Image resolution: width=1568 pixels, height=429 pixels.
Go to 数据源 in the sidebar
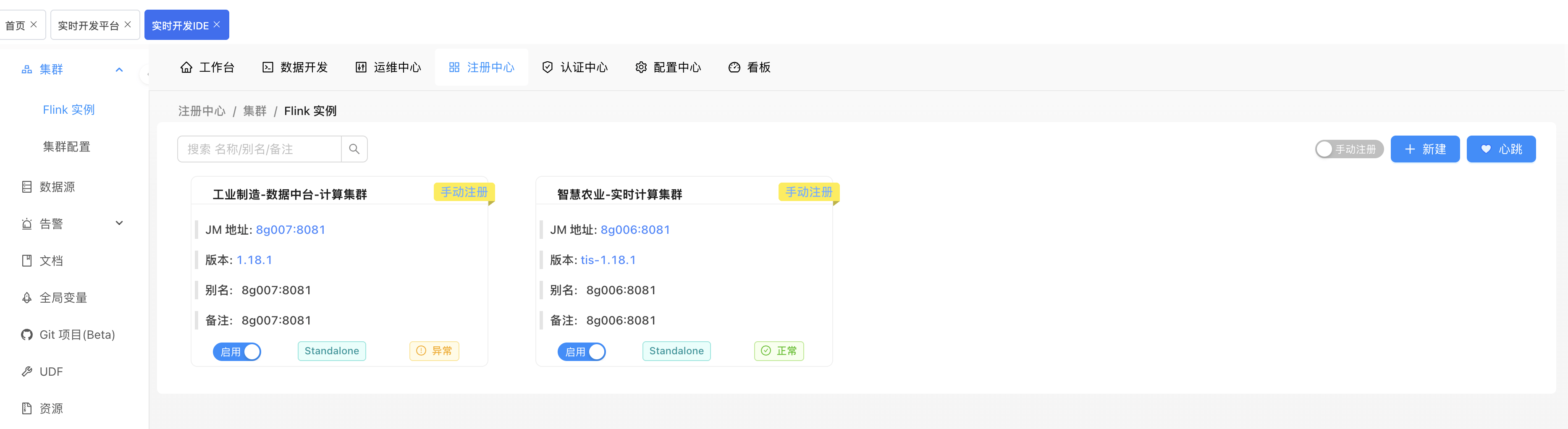(57, 187)
